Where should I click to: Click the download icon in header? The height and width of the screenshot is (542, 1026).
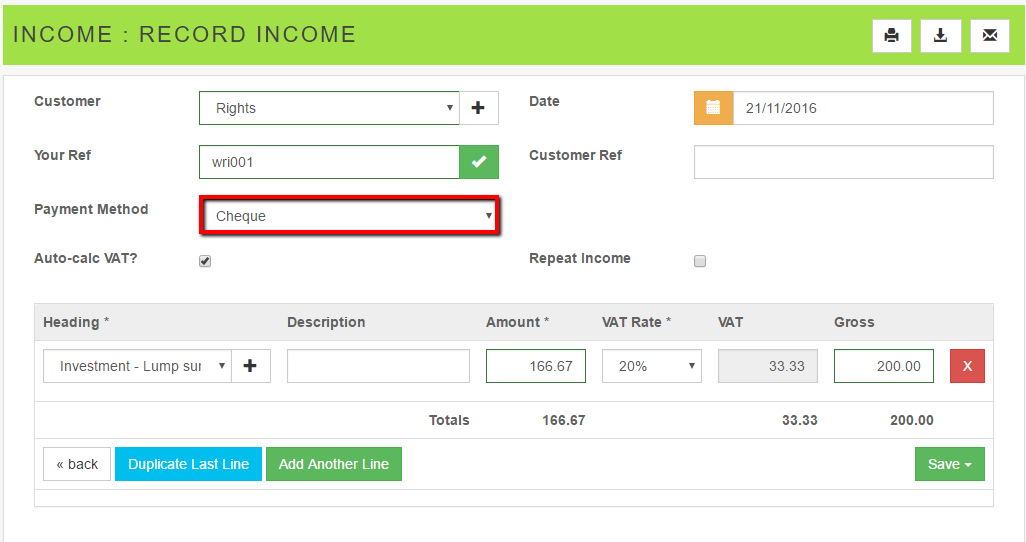[x=940, y=36]
